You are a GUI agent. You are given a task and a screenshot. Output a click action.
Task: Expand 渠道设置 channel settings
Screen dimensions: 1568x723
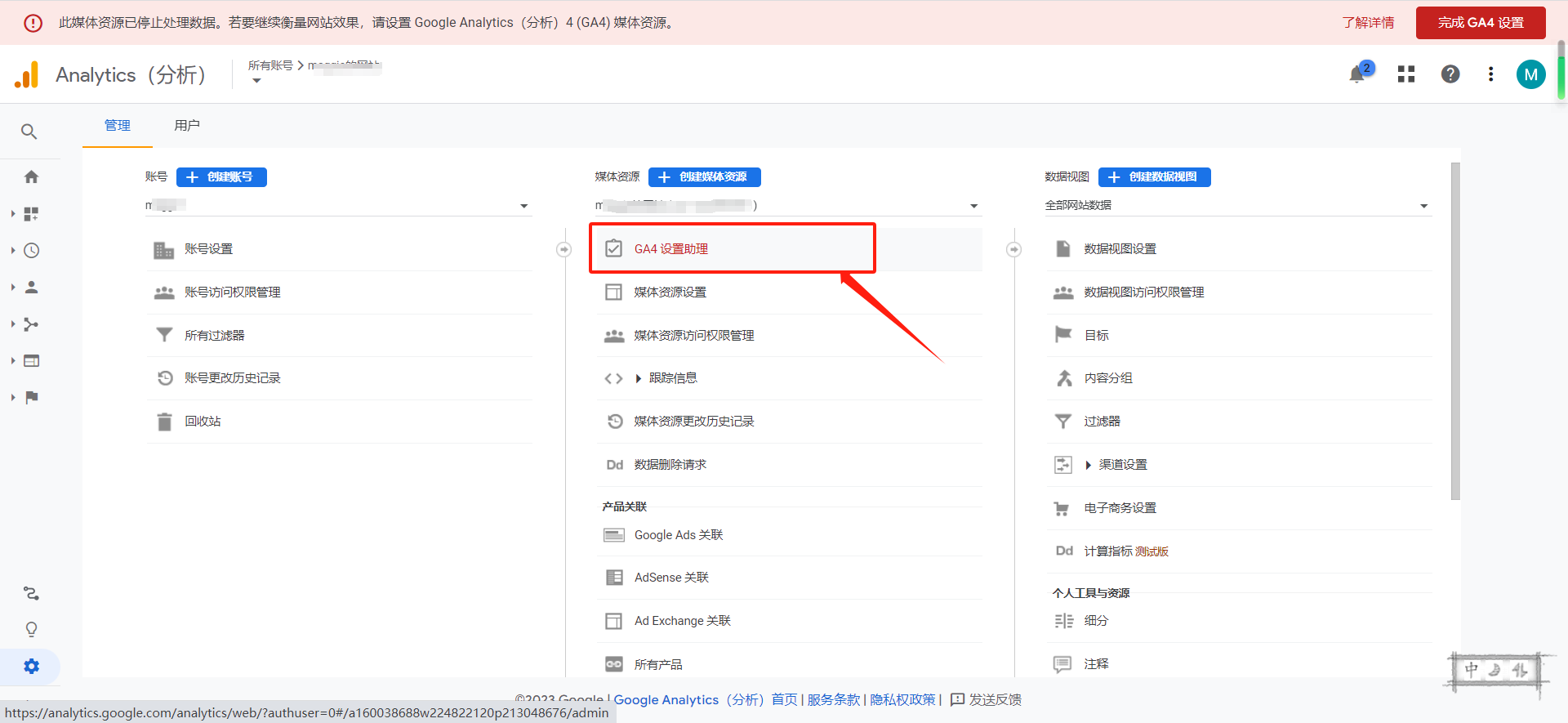[x=1240, y=465]
